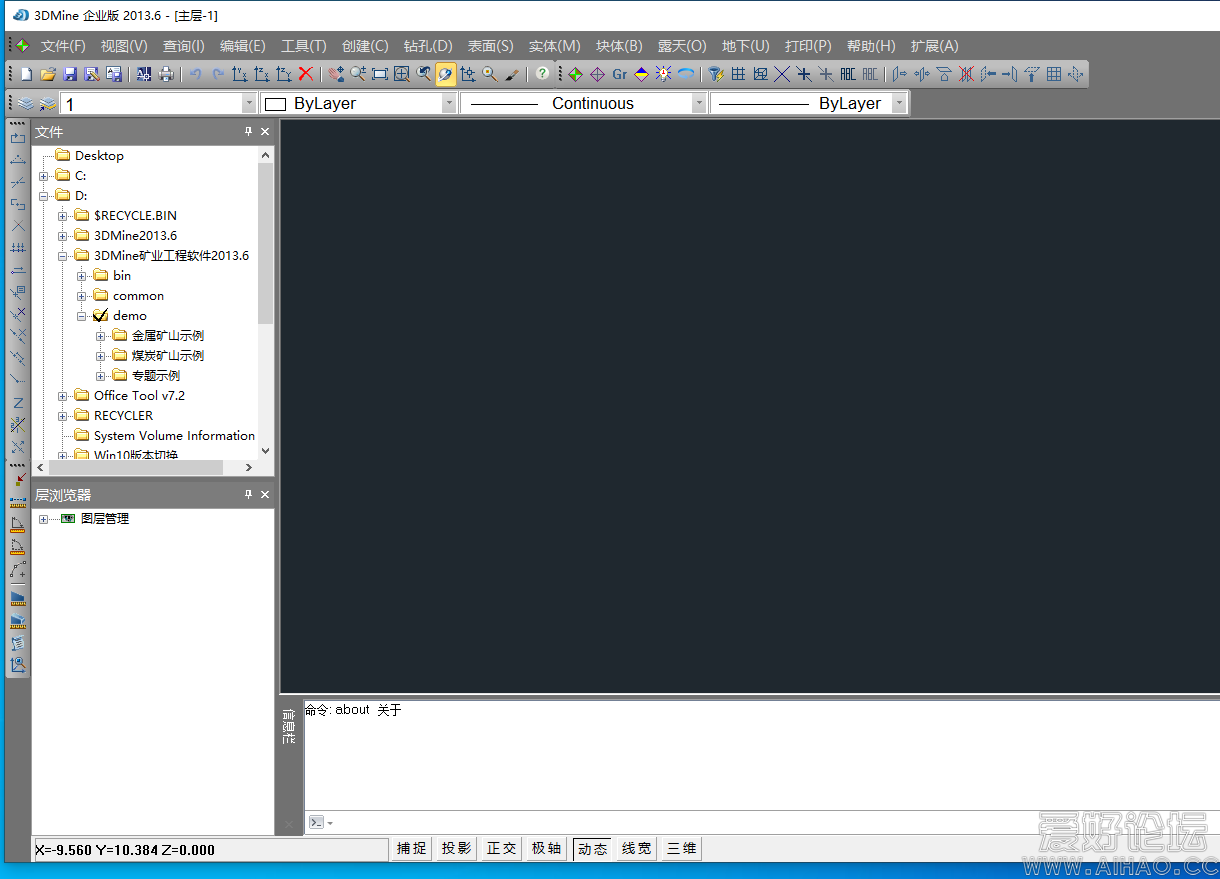This screenshot has width=1220, height=879.
Task: Toggle 正交 ortho mode in status bar
Action: pyautogui.click(x=501, y=849)
